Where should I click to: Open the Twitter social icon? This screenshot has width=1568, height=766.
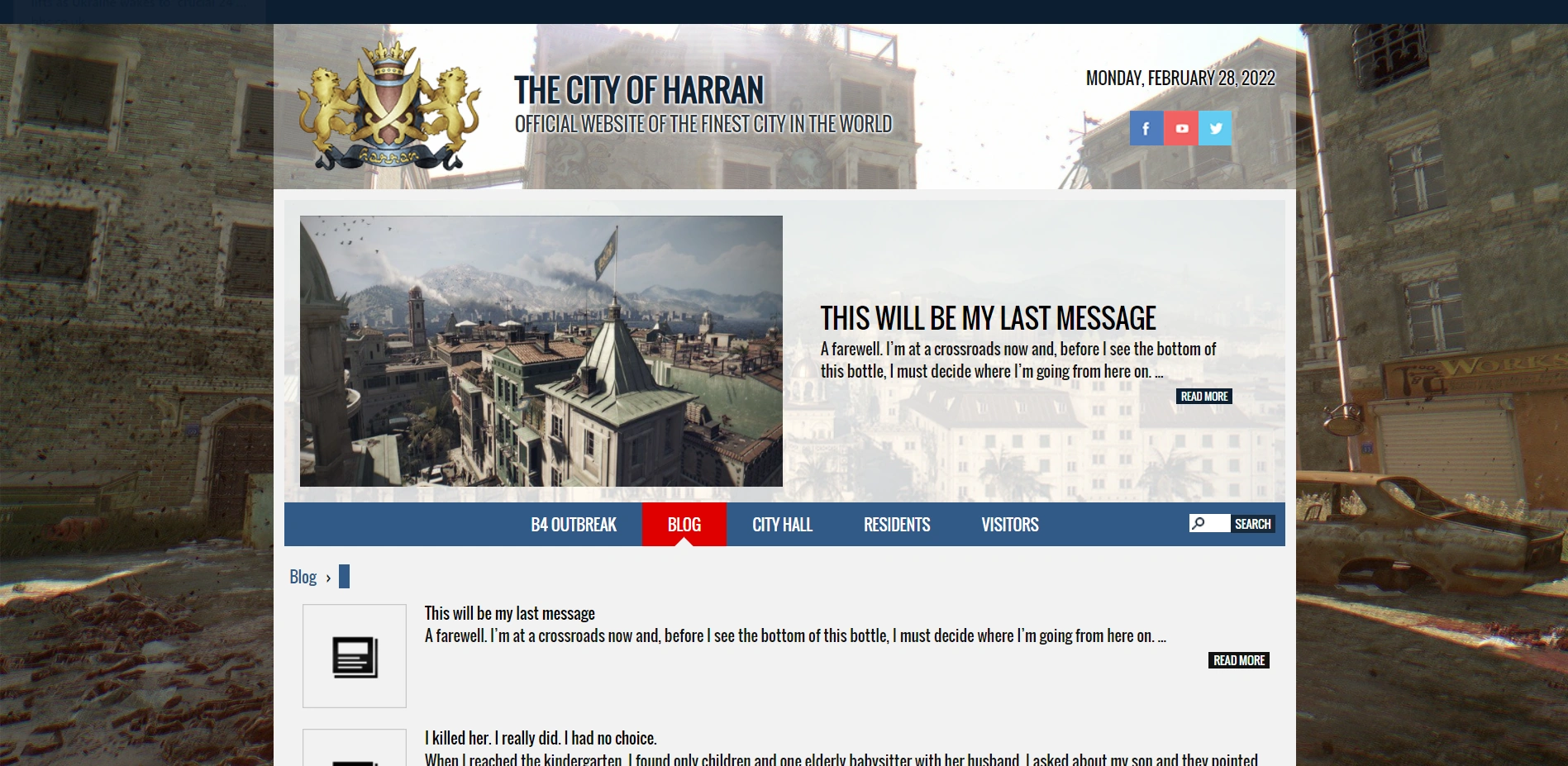(1215, 128)
